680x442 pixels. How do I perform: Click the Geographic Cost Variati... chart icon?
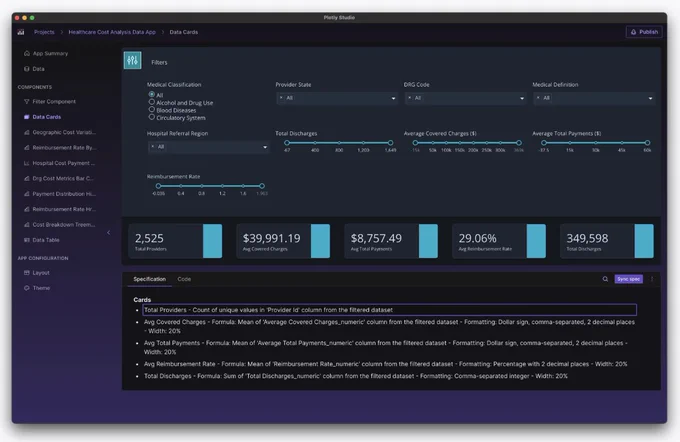click(26, 132)
